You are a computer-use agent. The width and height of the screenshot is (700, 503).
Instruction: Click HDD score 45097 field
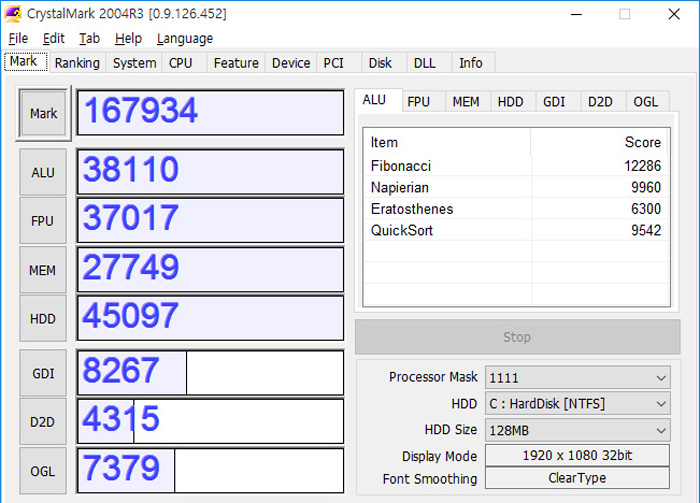pos(210,318)
